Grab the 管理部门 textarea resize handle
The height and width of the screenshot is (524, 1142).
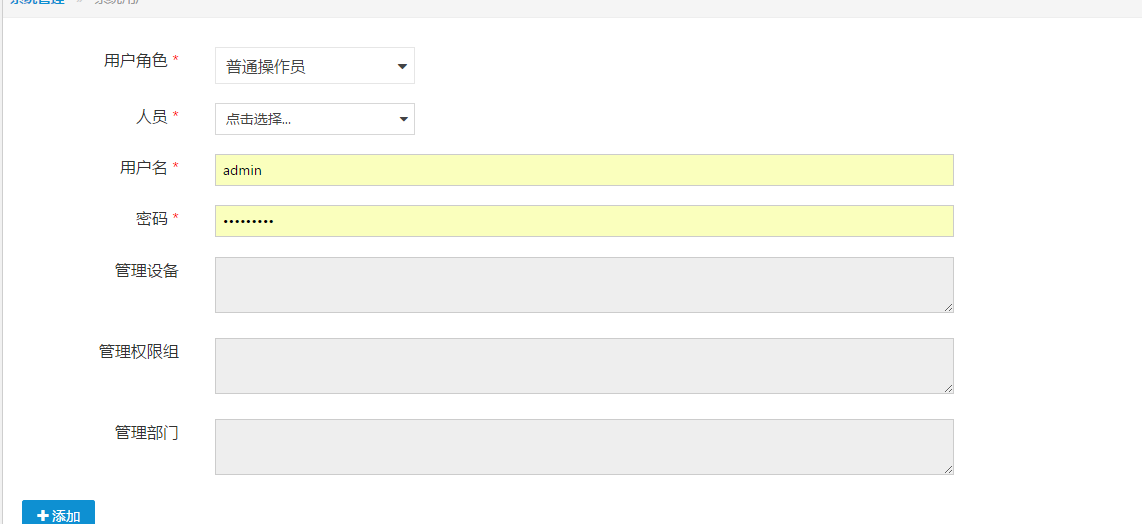pyautogui.click(x=948, y=469)
